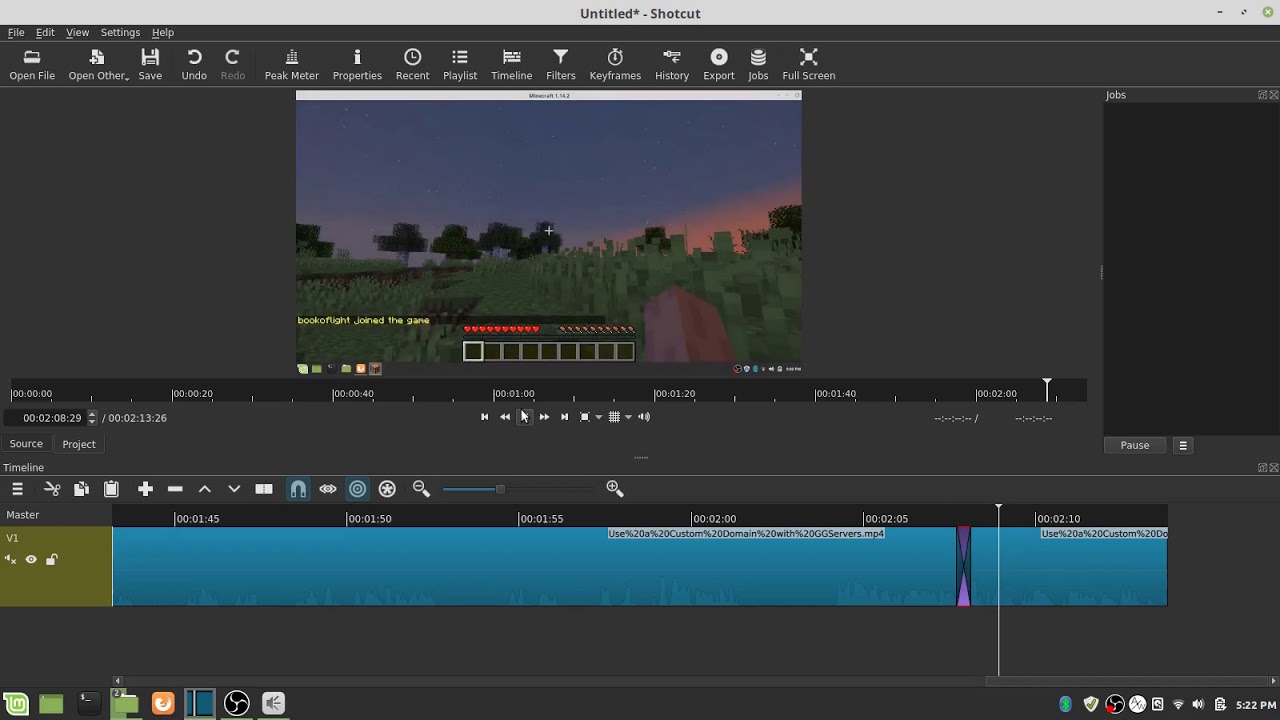The width and height of the screenshot is (1280, 720).
Task: Skip to the previous point in player
Action: tap(485, 417)
